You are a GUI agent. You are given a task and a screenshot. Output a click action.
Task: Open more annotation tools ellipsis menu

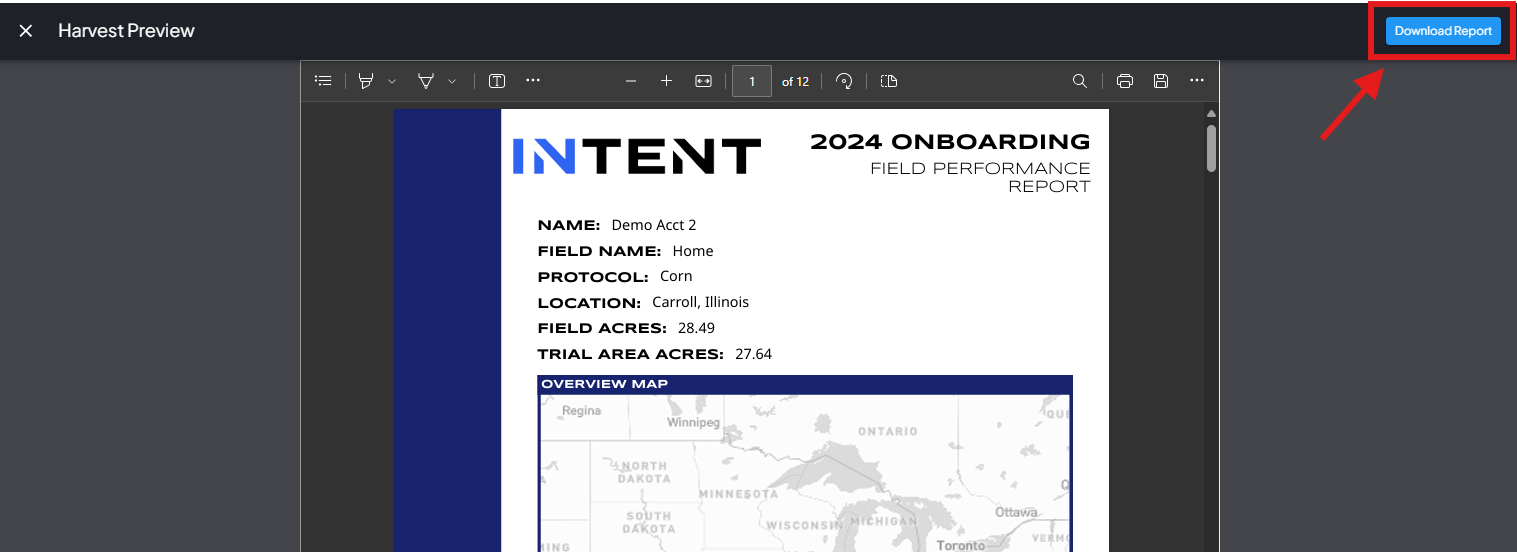pyautogui.click(x=533, y=81)
